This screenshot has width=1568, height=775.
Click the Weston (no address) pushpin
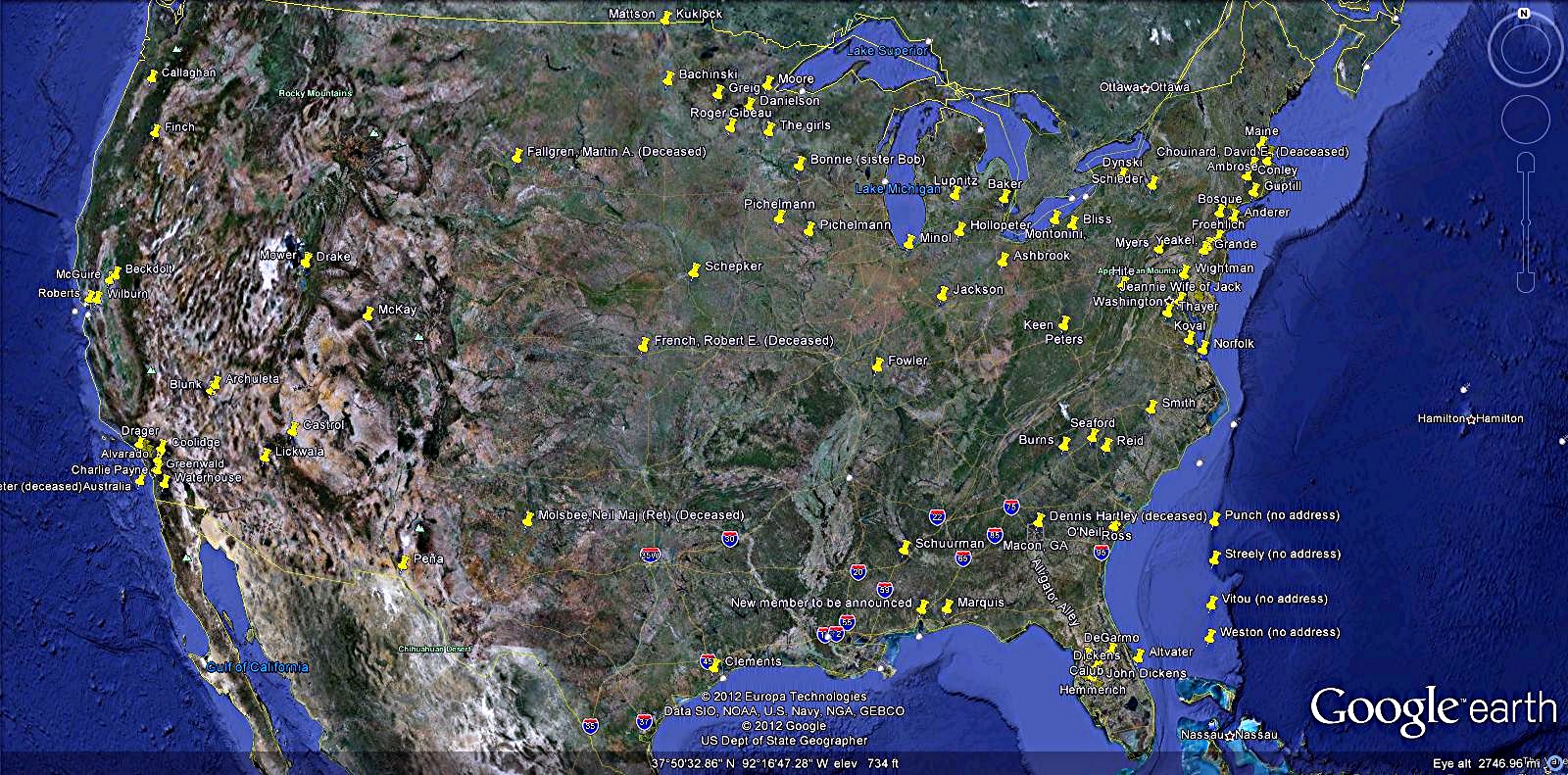tap(1211, 636)
